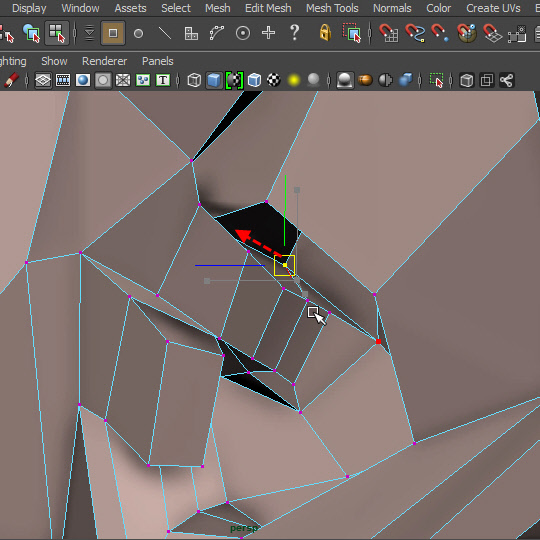Toggle the lines component selection mask
The height and width of the screenshot is (540, 540).
pyautogui.click(x=165, y=33)
